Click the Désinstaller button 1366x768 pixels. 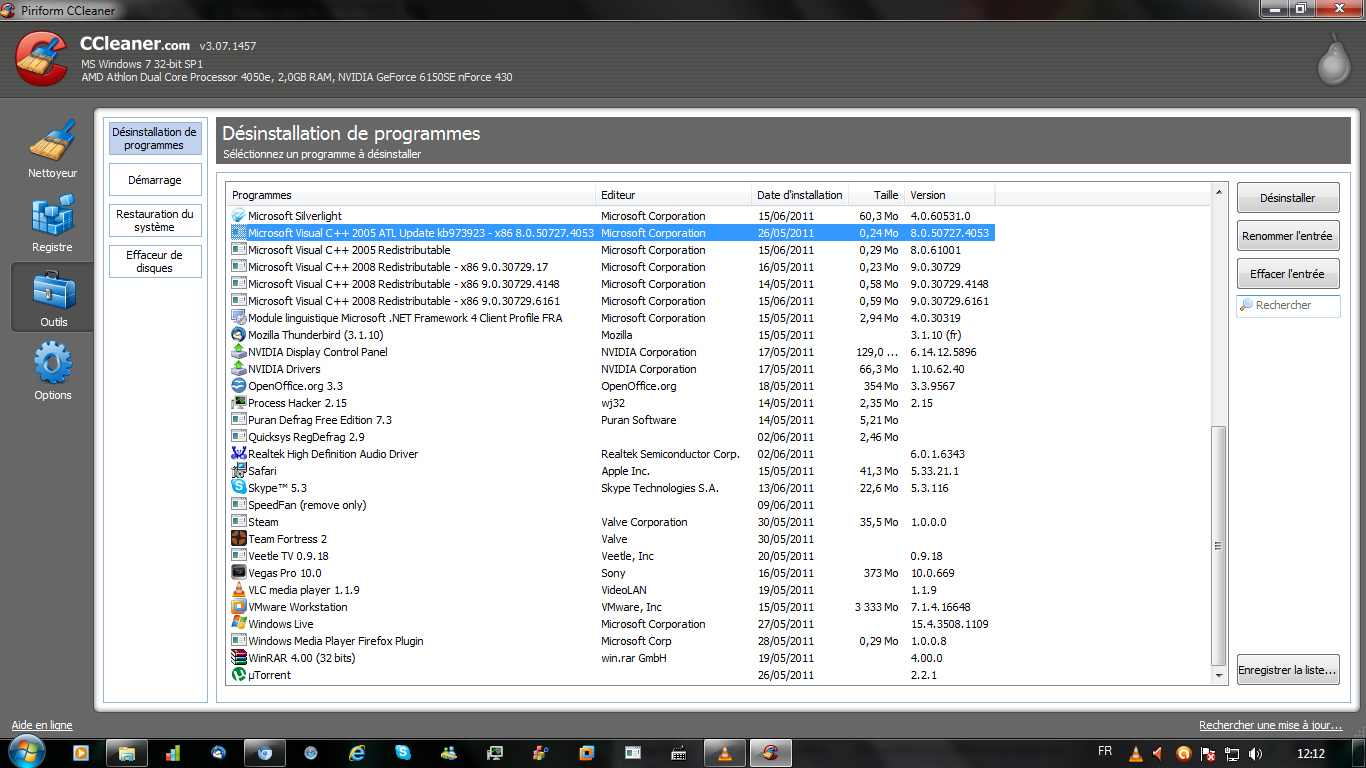coord(1288,198)
